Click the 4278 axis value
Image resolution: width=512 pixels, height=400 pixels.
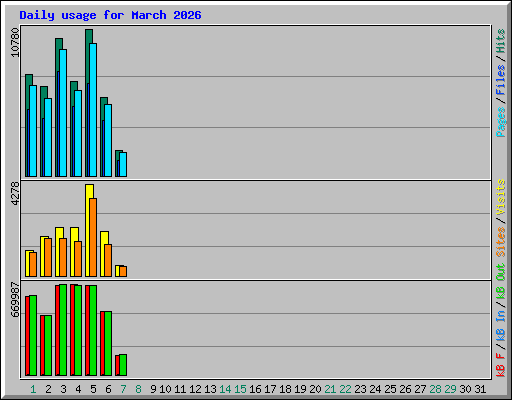coord(15,193)
